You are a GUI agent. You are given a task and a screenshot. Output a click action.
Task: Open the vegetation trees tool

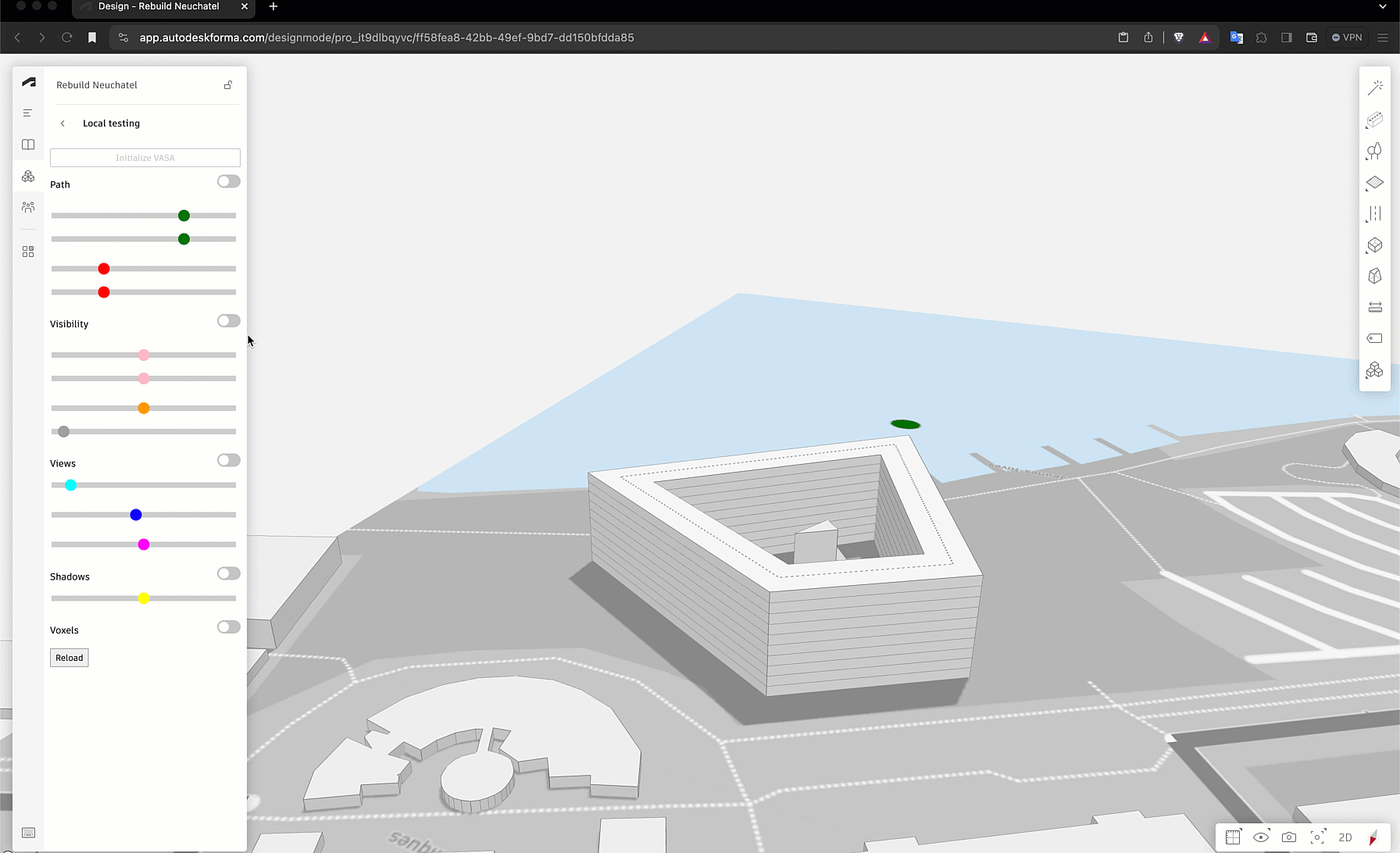point(1375,151)
